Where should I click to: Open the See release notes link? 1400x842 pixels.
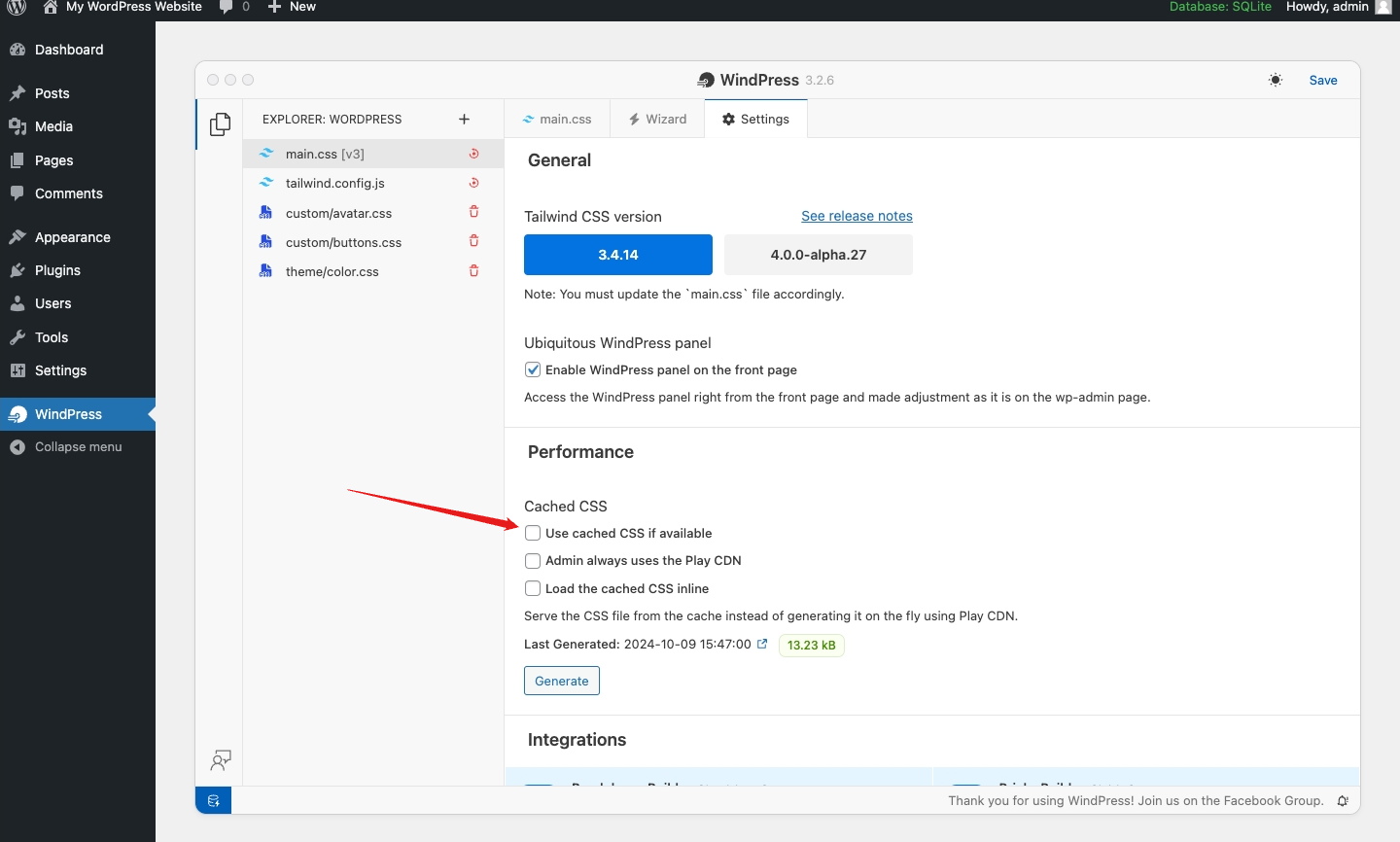[x=857, y=216]
